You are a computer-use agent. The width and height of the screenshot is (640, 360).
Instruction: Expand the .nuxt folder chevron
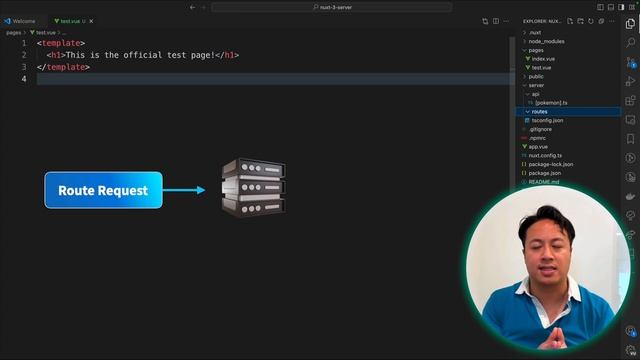click(524, 33)
